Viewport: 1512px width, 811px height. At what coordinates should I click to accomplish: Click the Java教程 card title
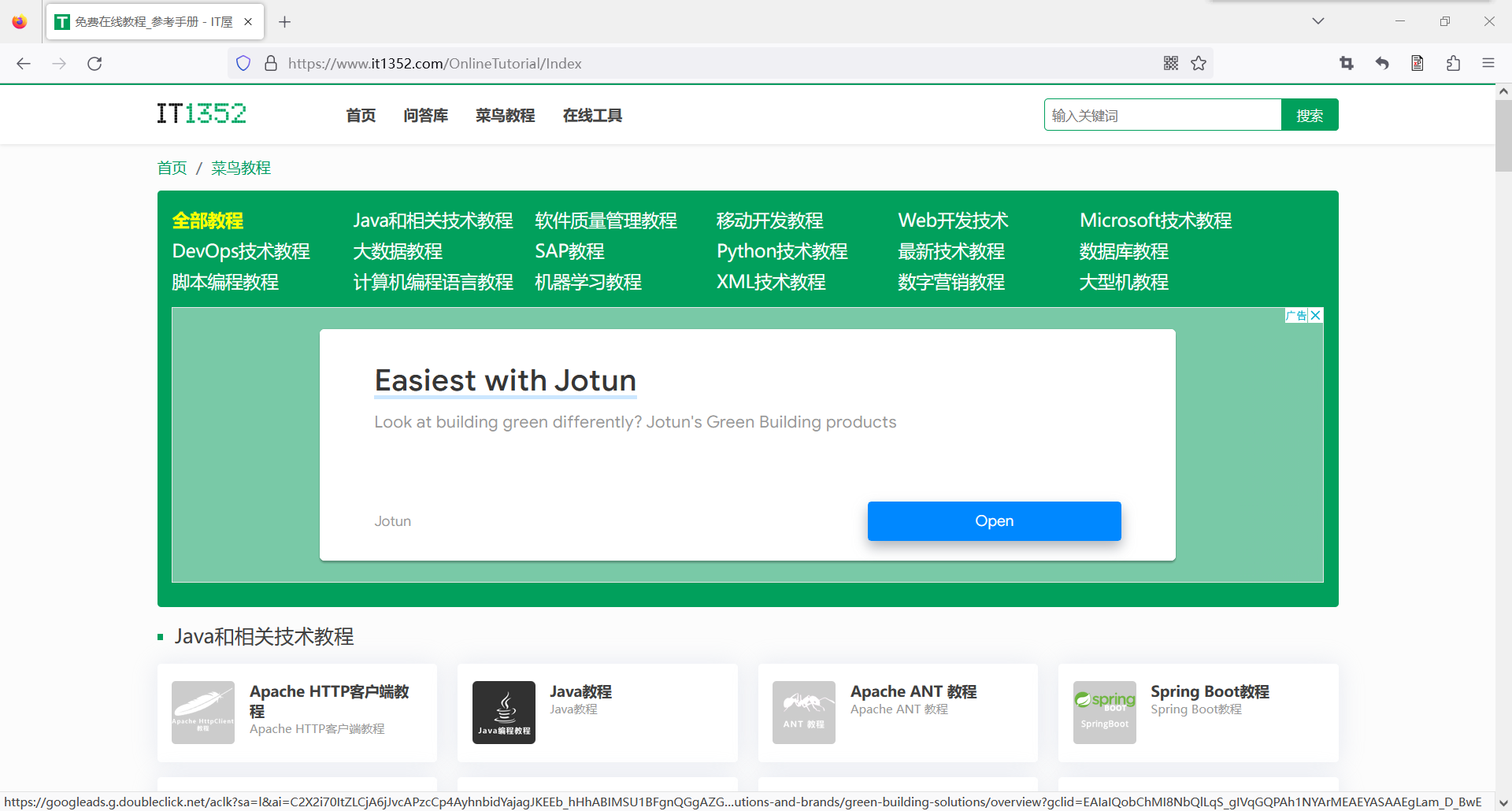(580, 691)
